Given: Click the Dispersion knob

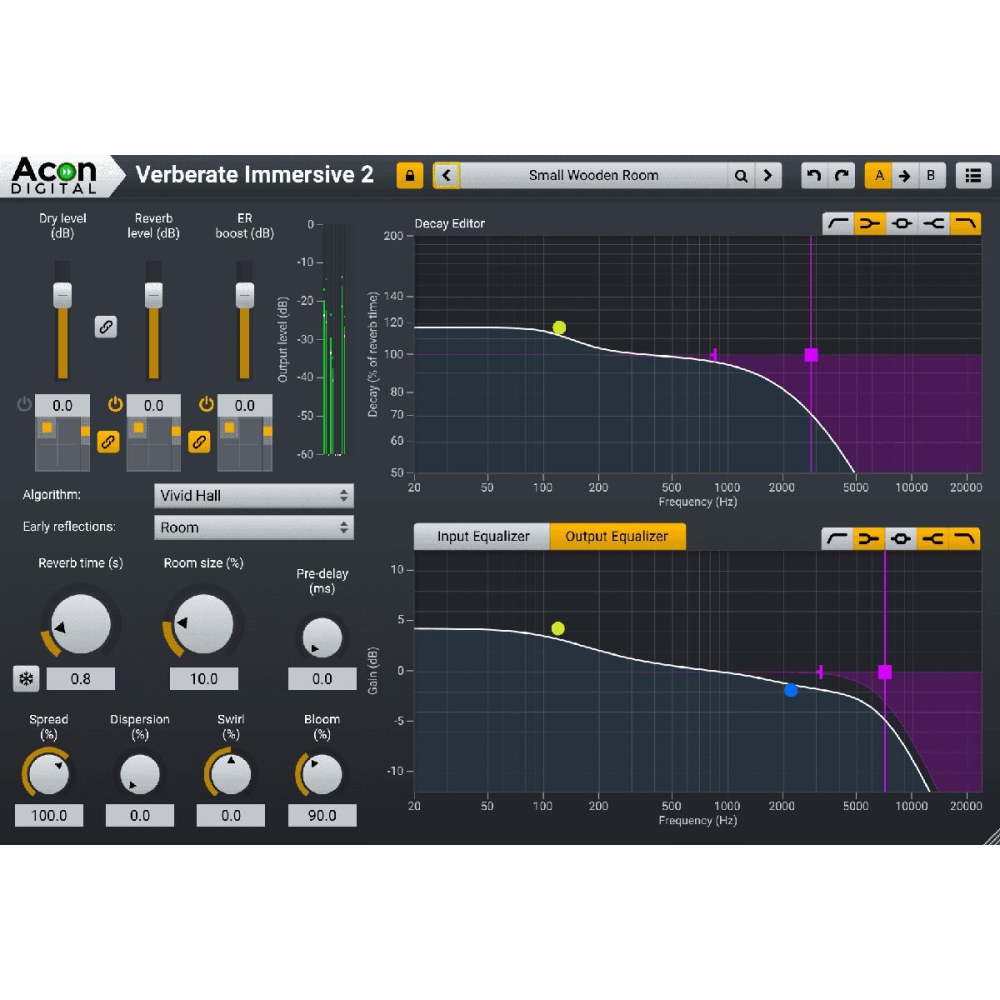Looking at the screenshot, I should point(140,774).
